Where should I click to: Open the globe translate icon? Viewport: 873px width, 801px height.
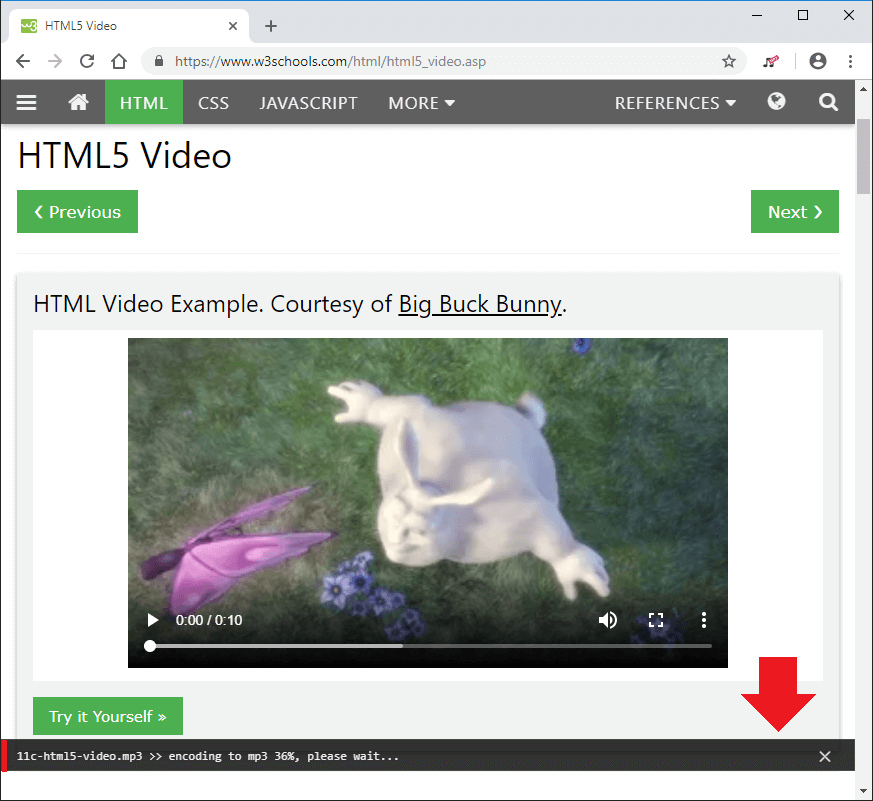click(x=776, y=101)
